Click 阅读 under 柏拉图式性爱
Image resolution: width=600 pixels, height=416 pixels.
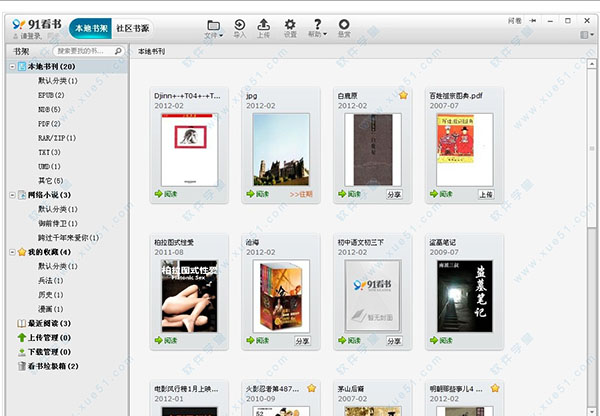pos(166,340)
